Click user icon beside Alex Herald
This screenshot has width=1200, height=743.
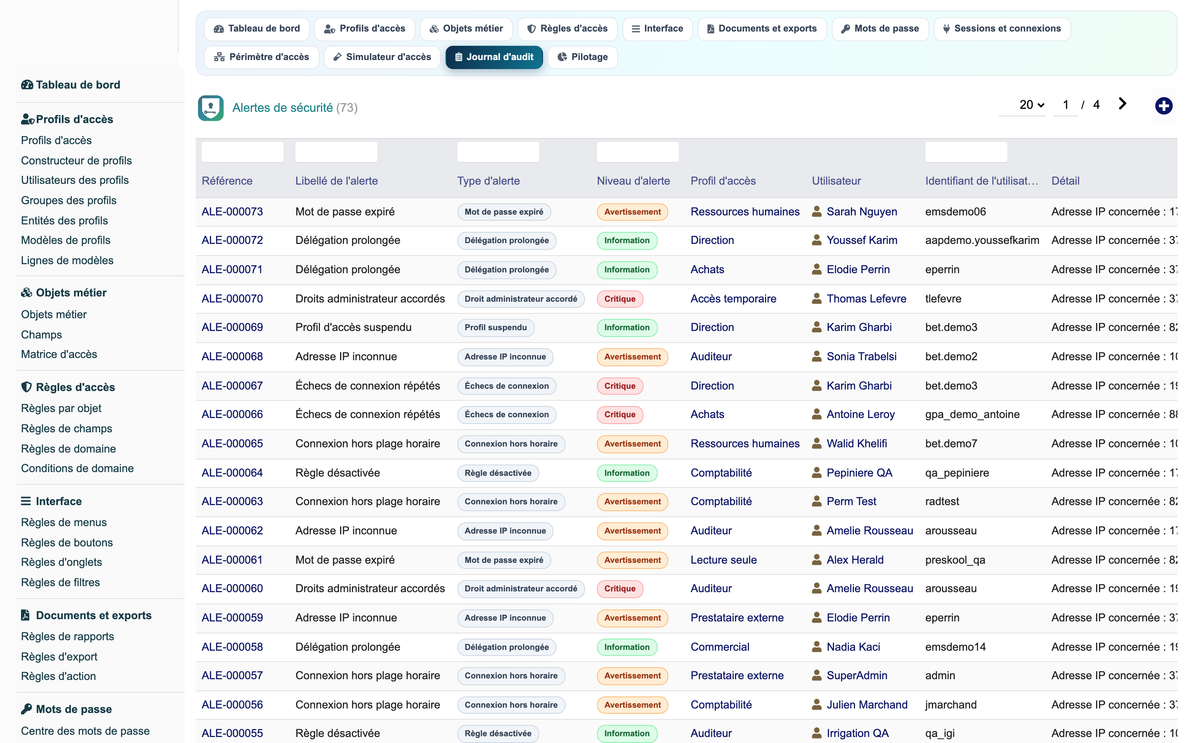(817, 560)
